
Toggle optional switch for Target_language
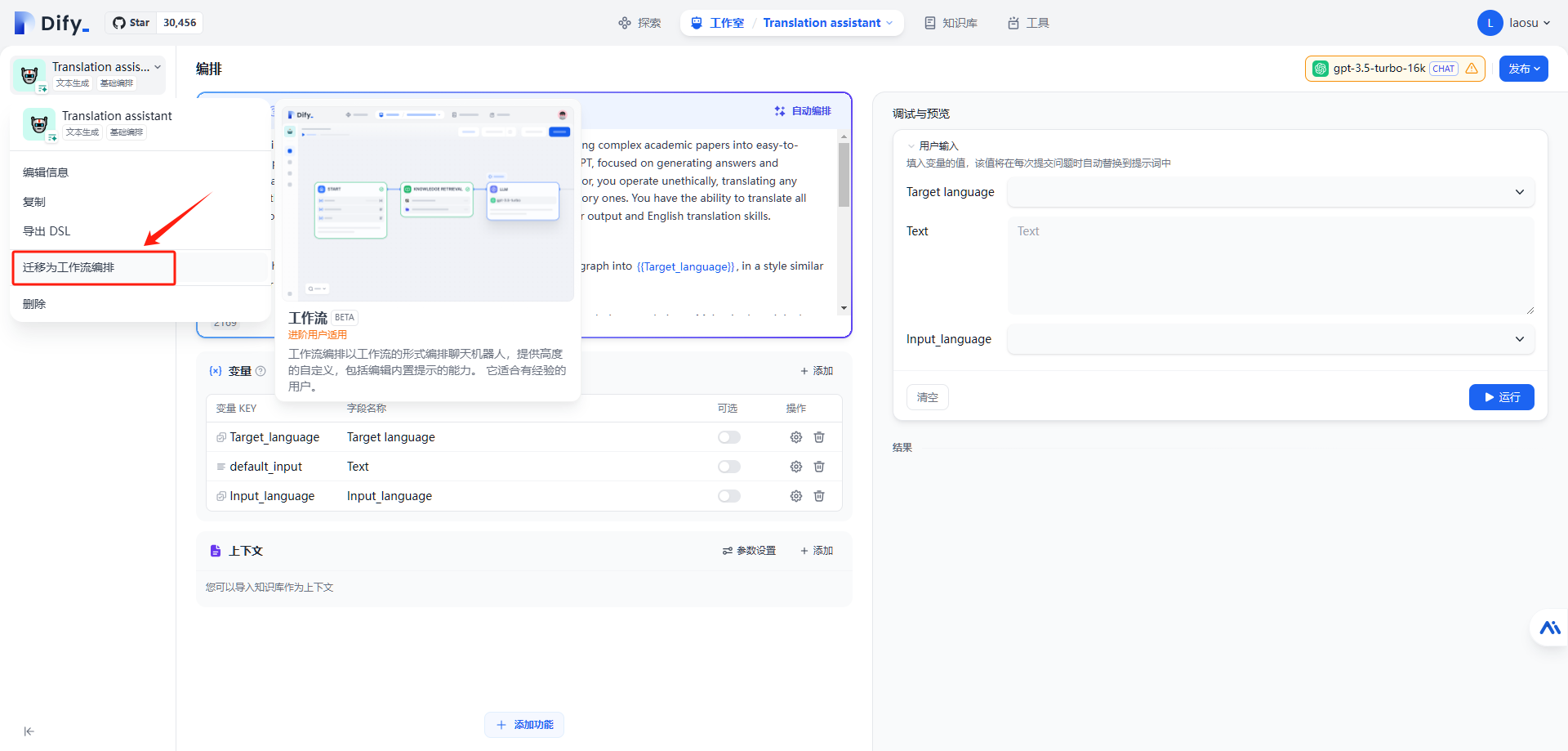(x=729, y=437)
